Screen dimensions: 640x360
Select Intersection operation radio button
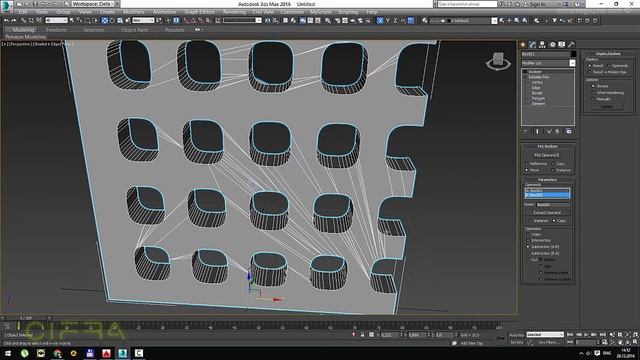coord(528,240)
